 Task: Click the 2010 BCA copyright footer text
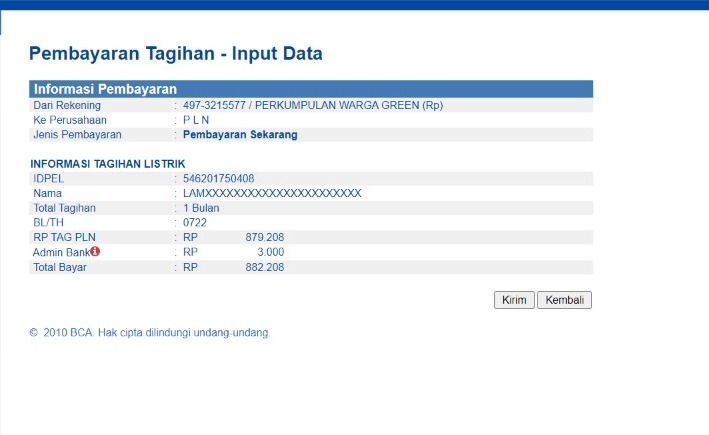click(150, 332)
